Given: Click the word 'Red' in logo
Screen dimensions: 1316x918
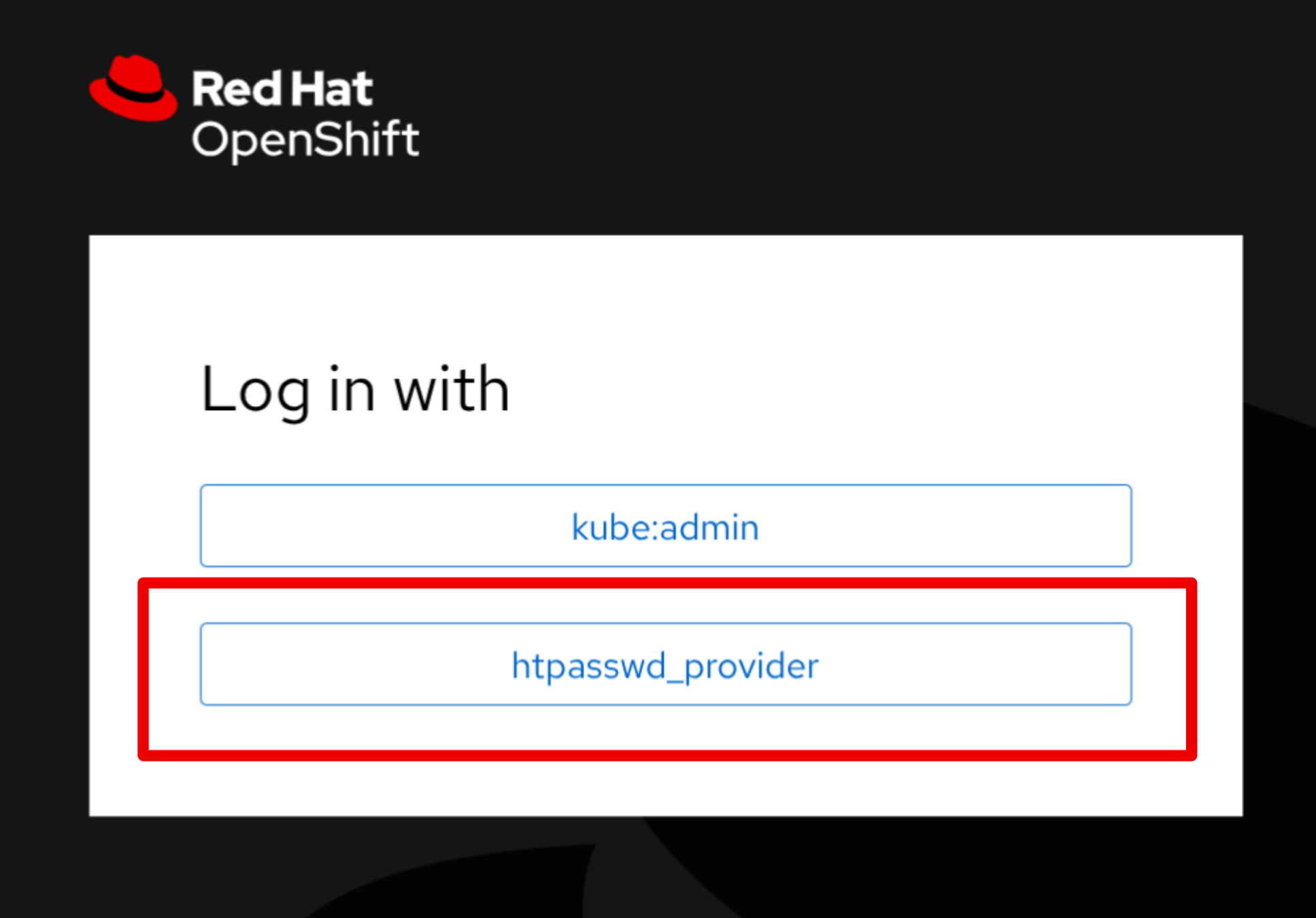Looking at the screenshot, I should (x=237, y=89).
